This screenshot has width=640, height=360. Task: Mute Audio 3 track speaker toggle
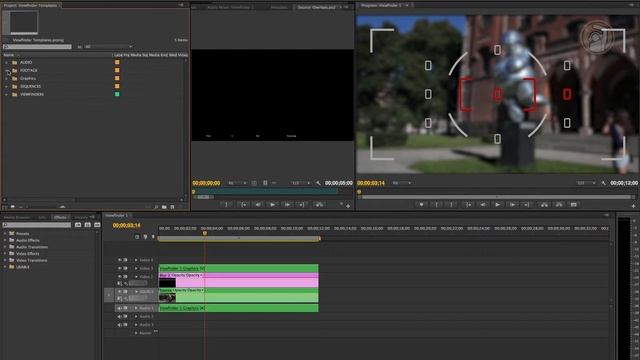(120, 325)
